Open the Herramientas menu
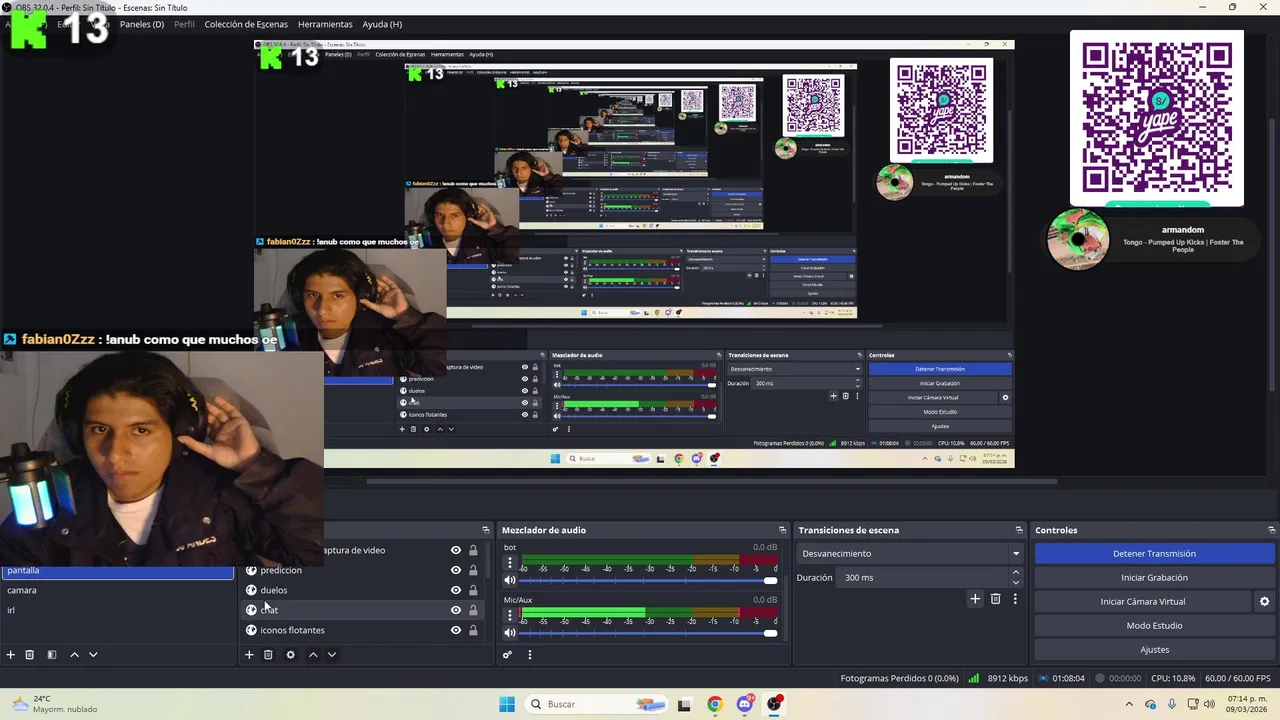 click(x=325, y=24)
